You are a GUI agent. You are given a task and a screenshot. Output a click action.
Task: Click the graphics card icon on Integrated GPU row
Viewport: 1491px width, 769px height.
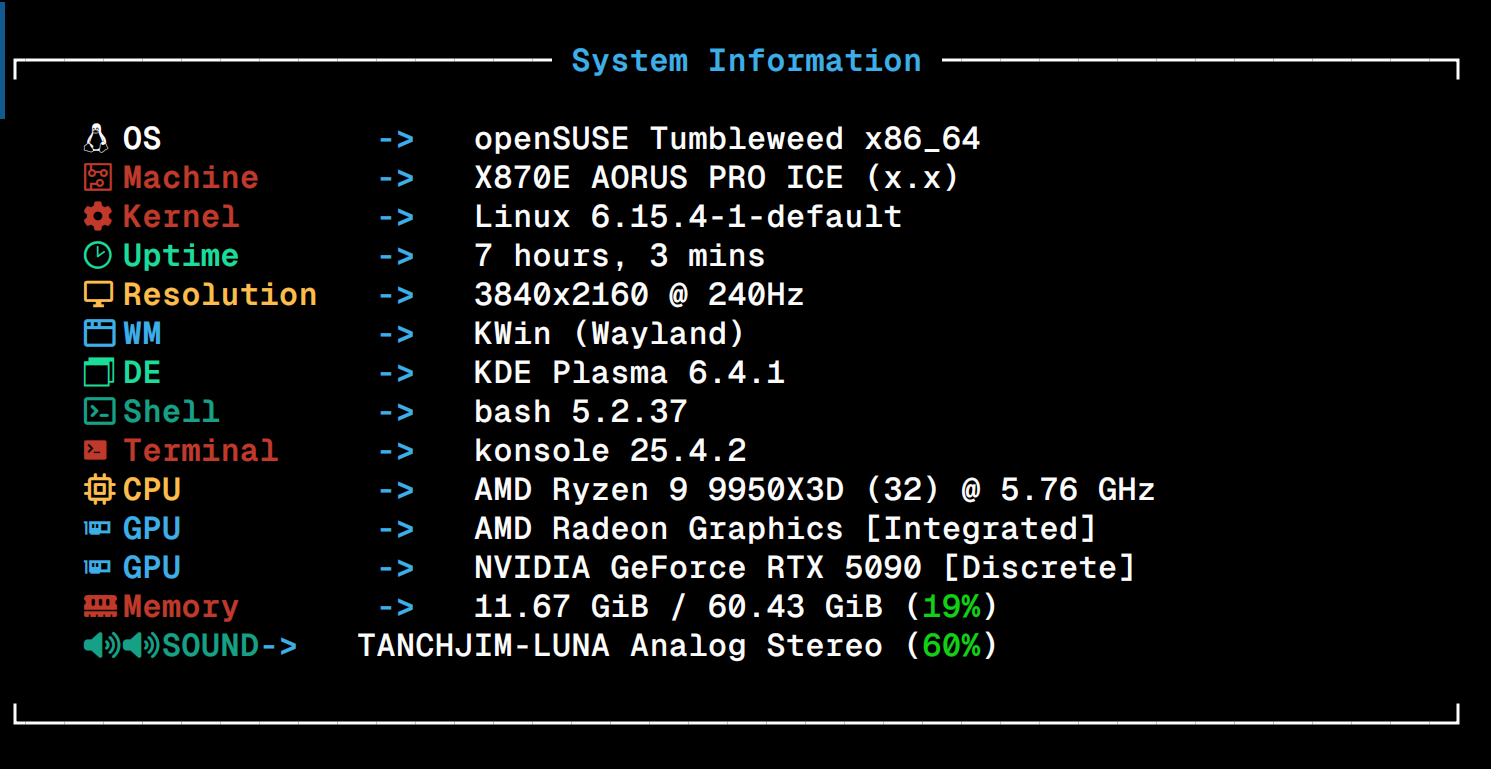tap(97, 528)
